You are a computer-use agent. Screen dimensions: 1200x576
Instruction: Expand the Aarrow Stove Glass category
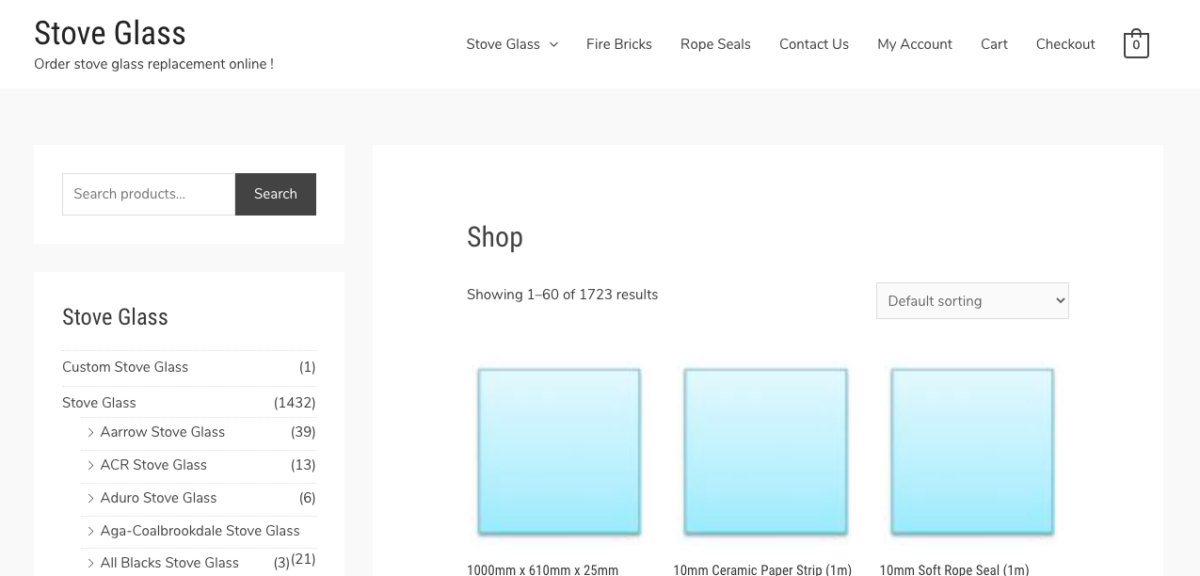coord(91,432)
